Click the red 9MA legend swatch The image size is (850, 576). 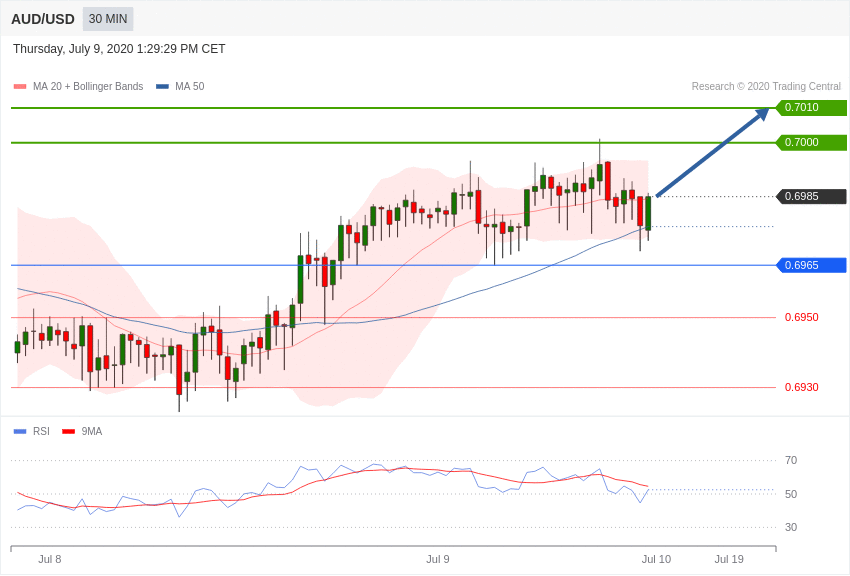point(68,431)
